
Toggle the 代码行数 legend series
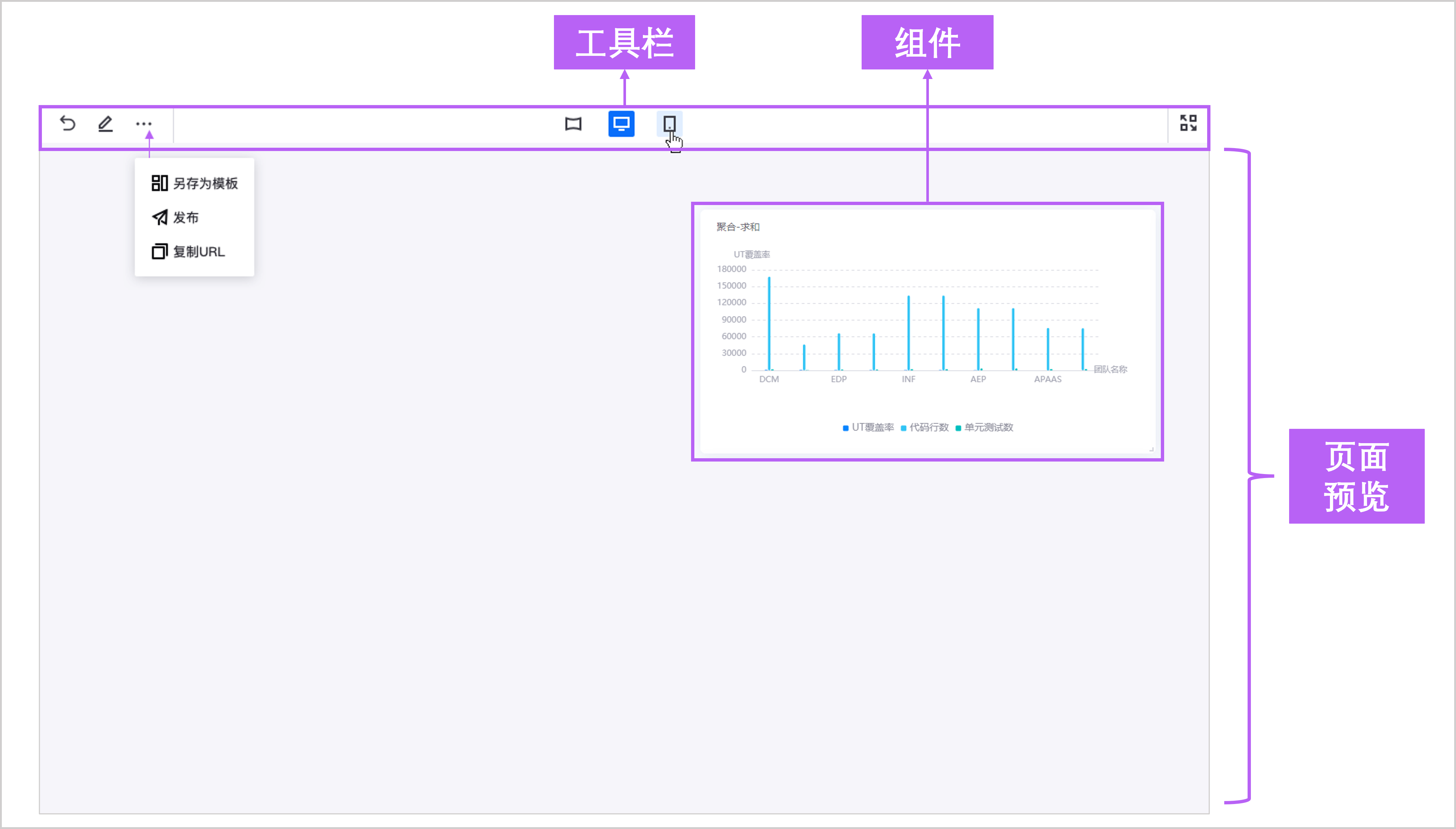[x=925, y=428]
